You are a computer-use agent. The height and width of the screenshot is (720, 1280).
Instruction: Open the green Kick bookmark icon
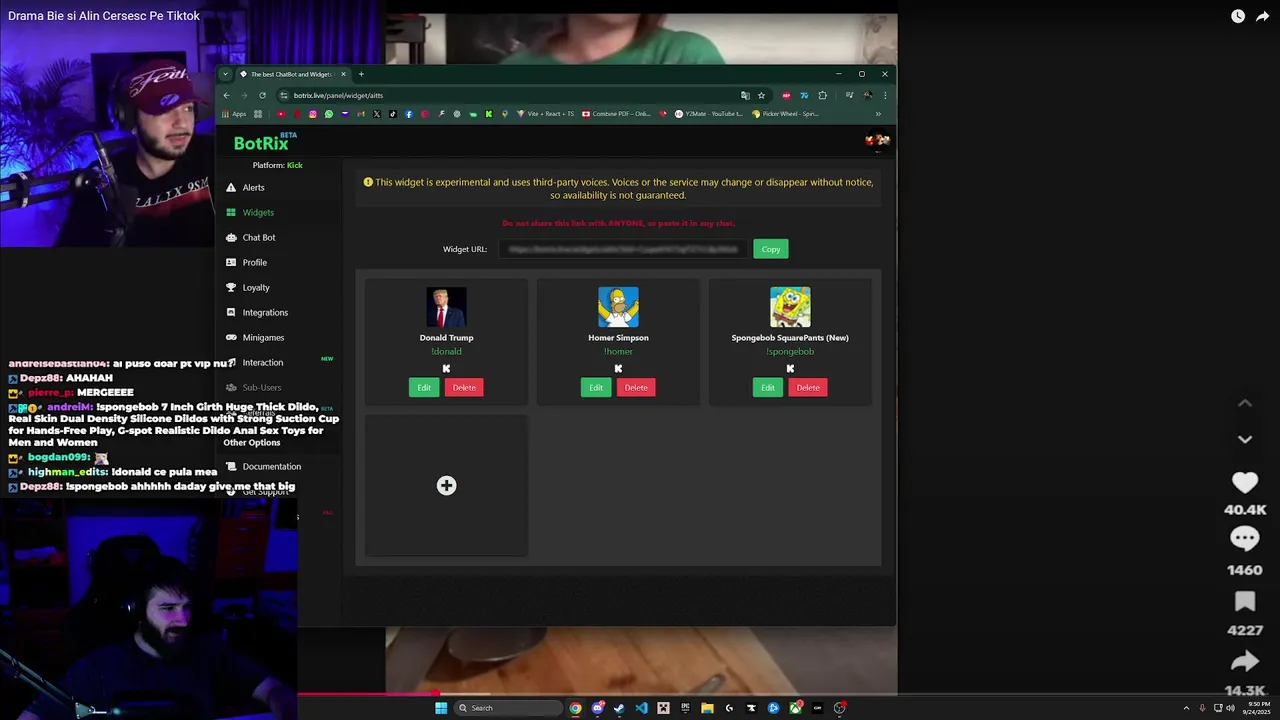[x=489, y=114]
